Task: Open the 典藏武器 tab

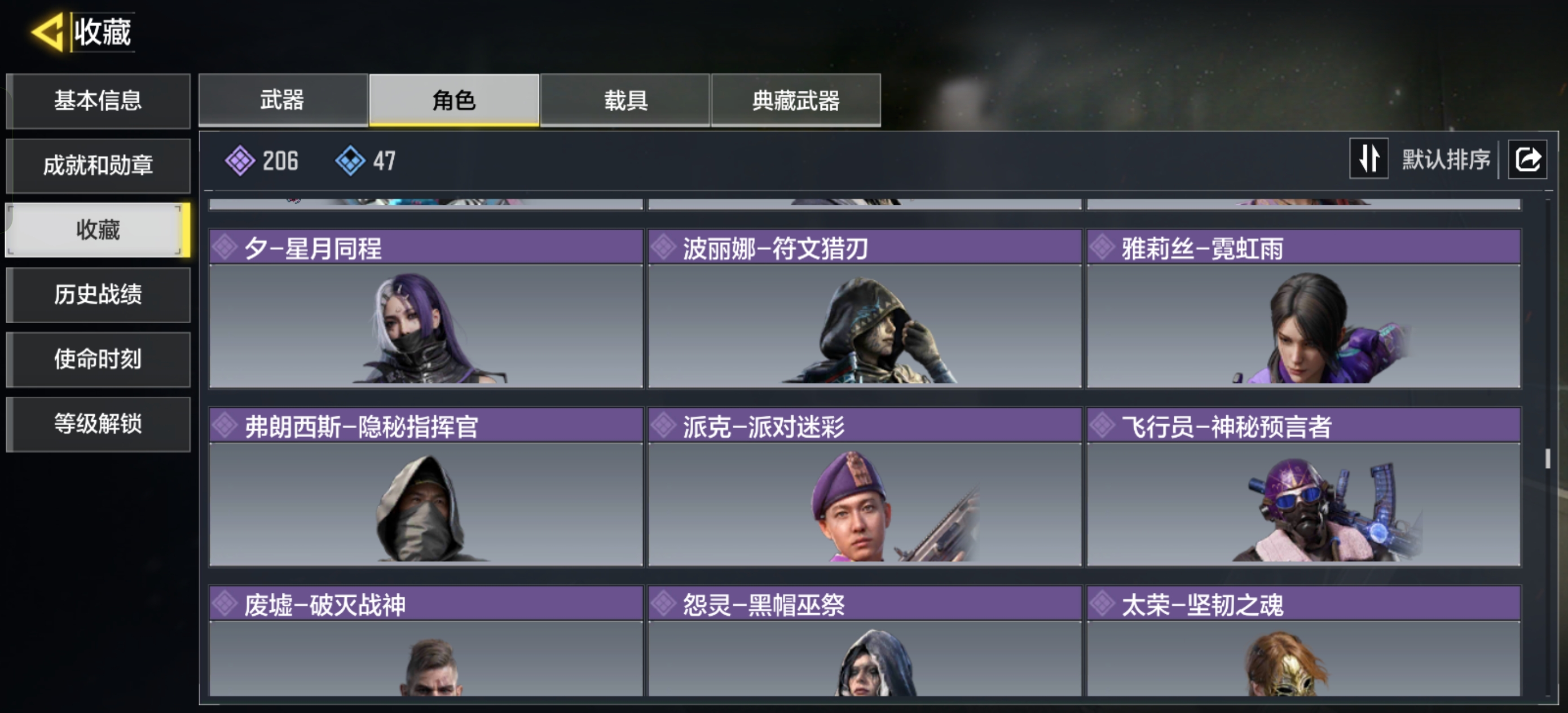Action: (796, 100)
